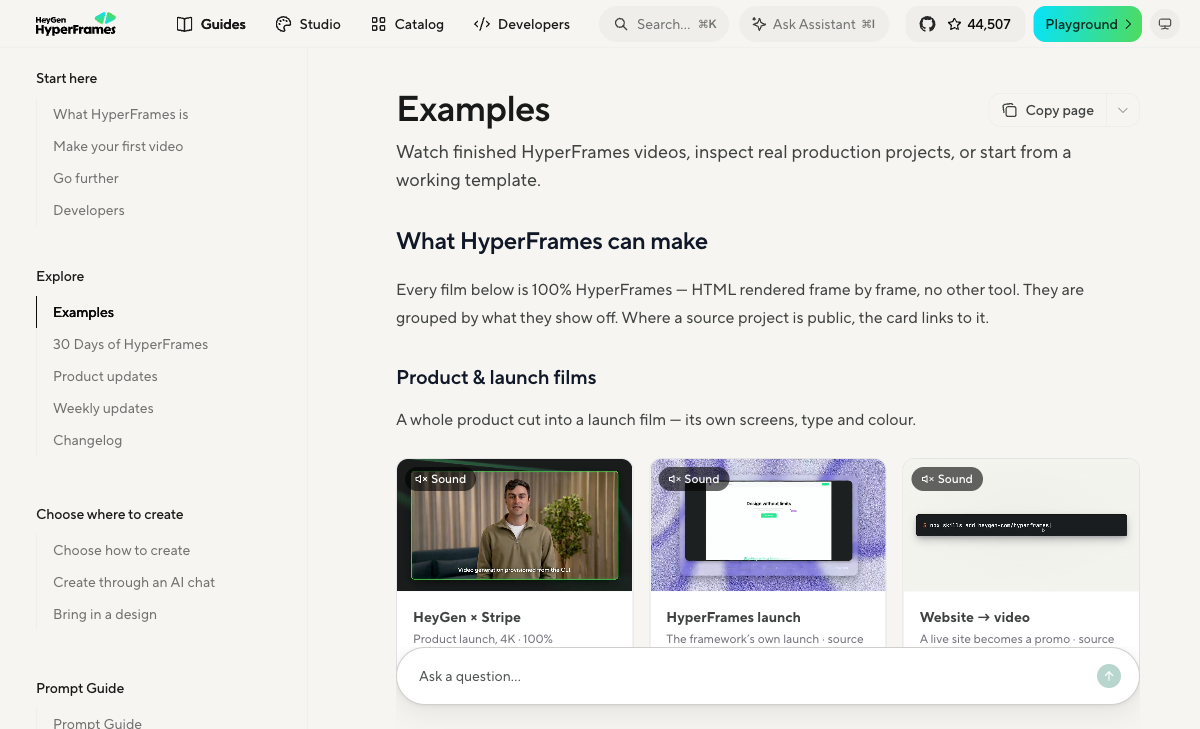
Task: Click the copy icon on Copy page
Action: click(x=1010, y=110)
